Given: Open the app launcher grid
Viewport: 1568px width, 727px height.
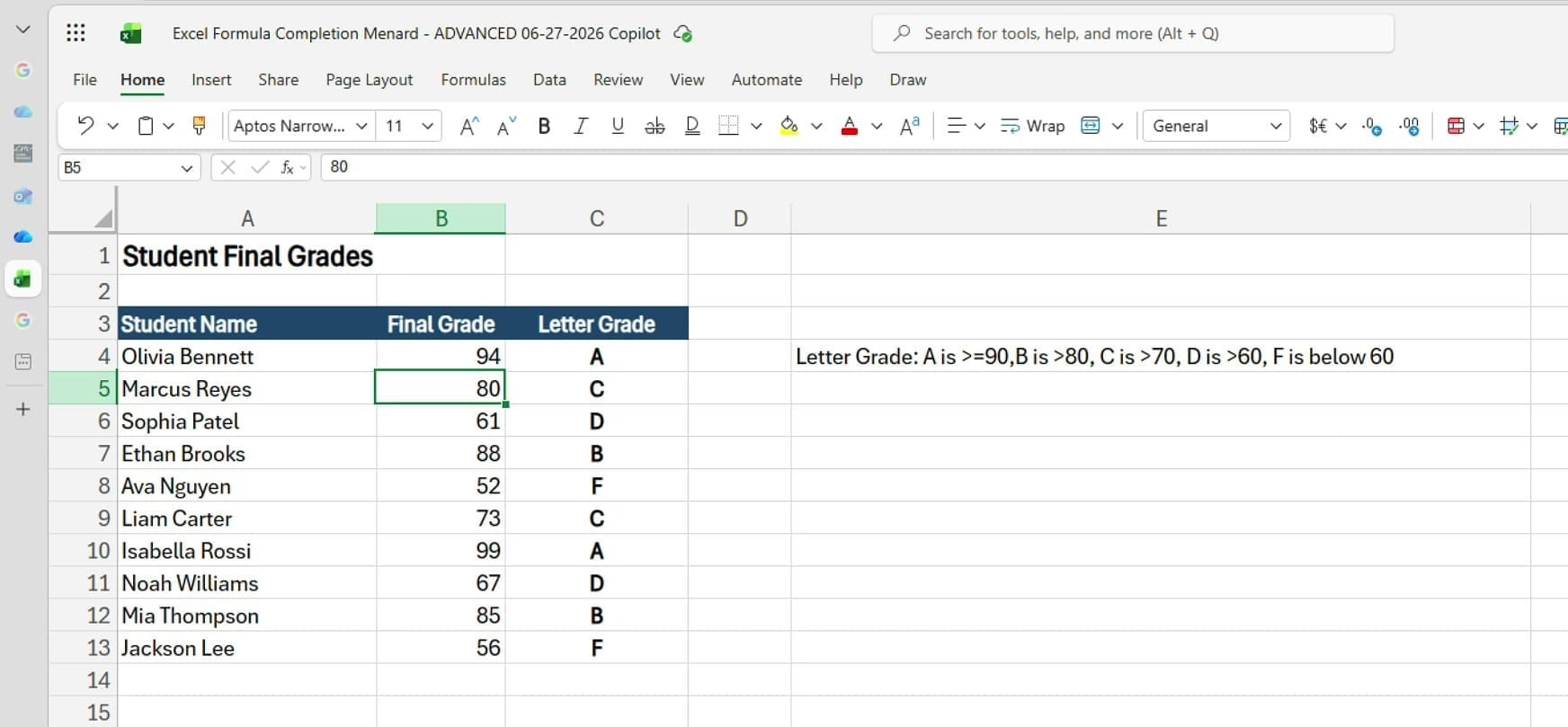Looking at the screenshot, I should coord(76,33).
